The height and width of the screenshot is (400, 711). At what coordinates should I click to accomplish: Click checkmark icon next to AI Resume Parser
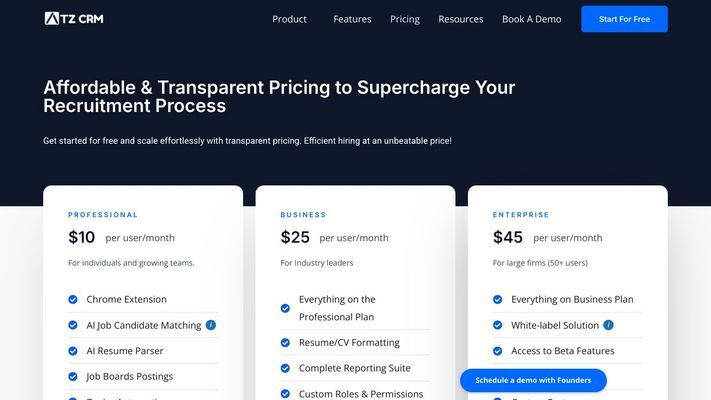(x=73, y=351)
